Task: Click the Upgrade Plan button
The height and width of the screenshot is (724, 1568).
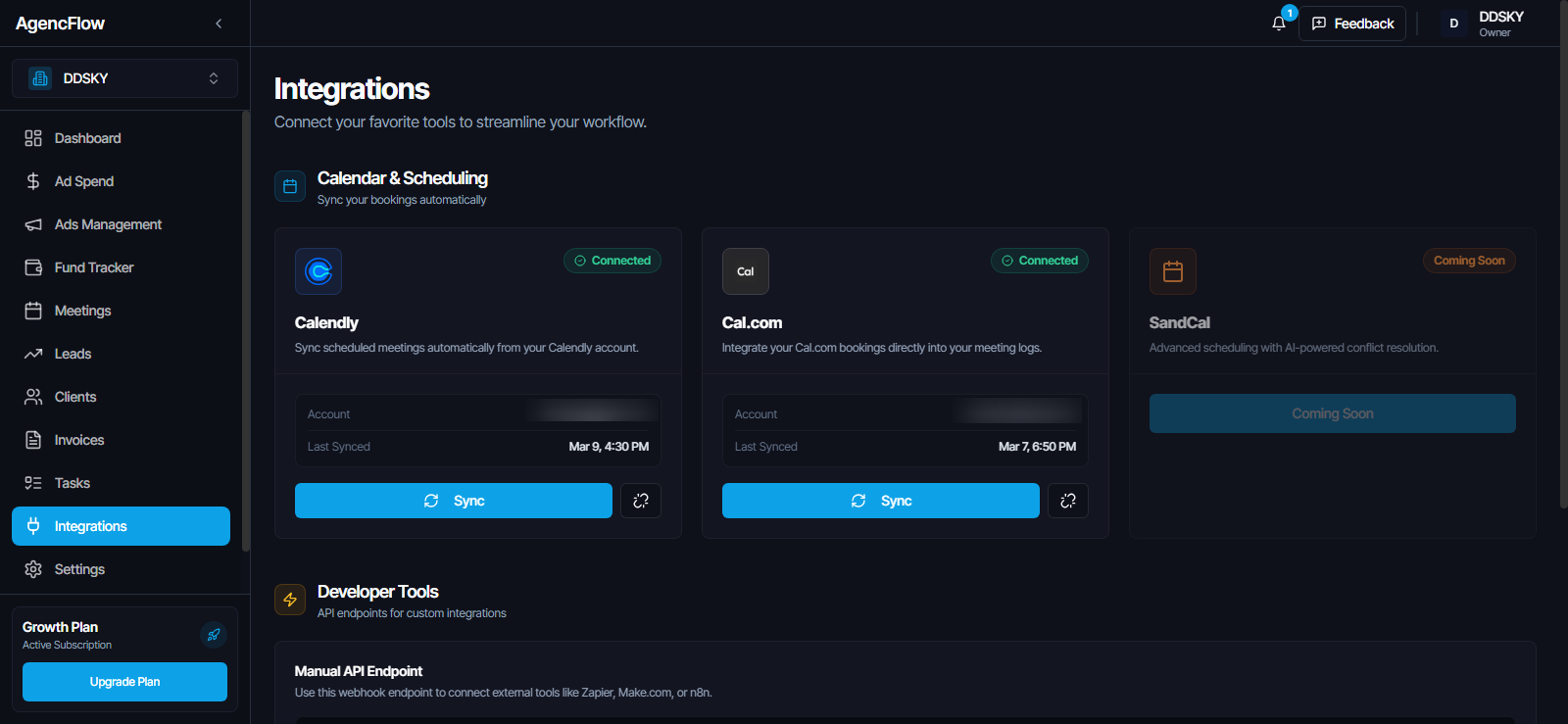Action: (124, 682)
